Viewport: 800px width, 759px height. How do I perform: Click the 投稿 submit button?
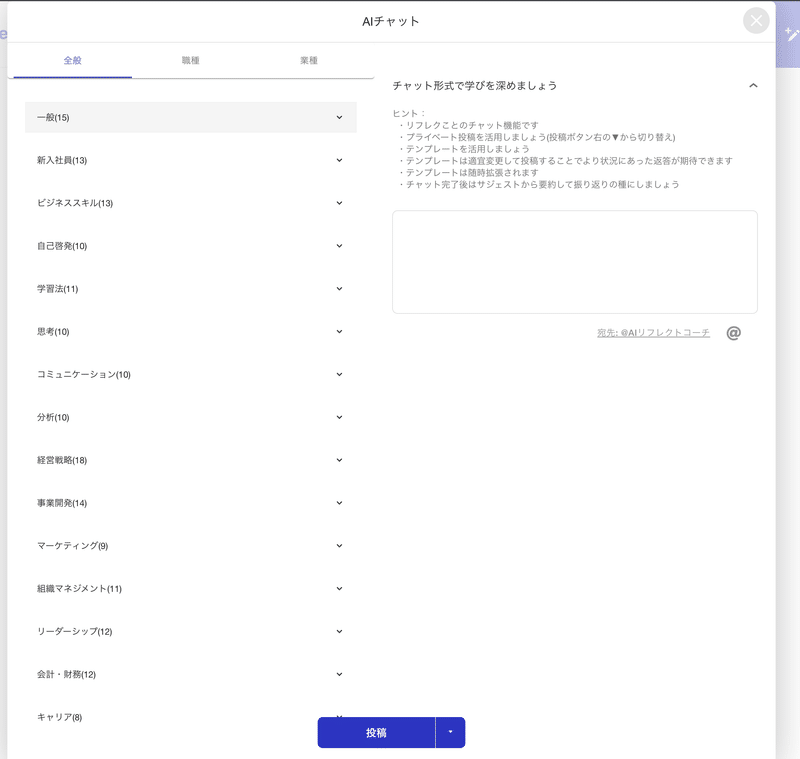pos(376,732)
